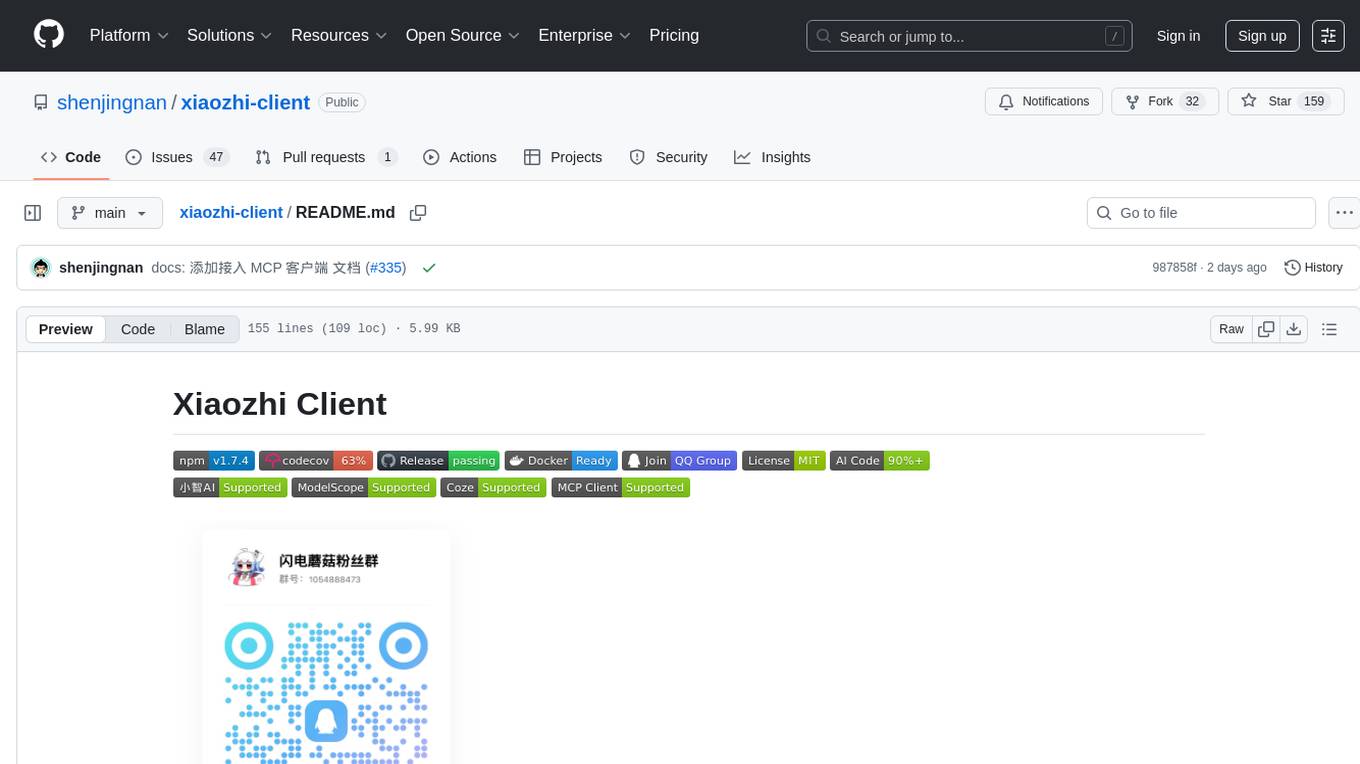The width and height of the screenshot is (1360, 764).
Task: Open the main branch selector
Action: click(110, 213)
